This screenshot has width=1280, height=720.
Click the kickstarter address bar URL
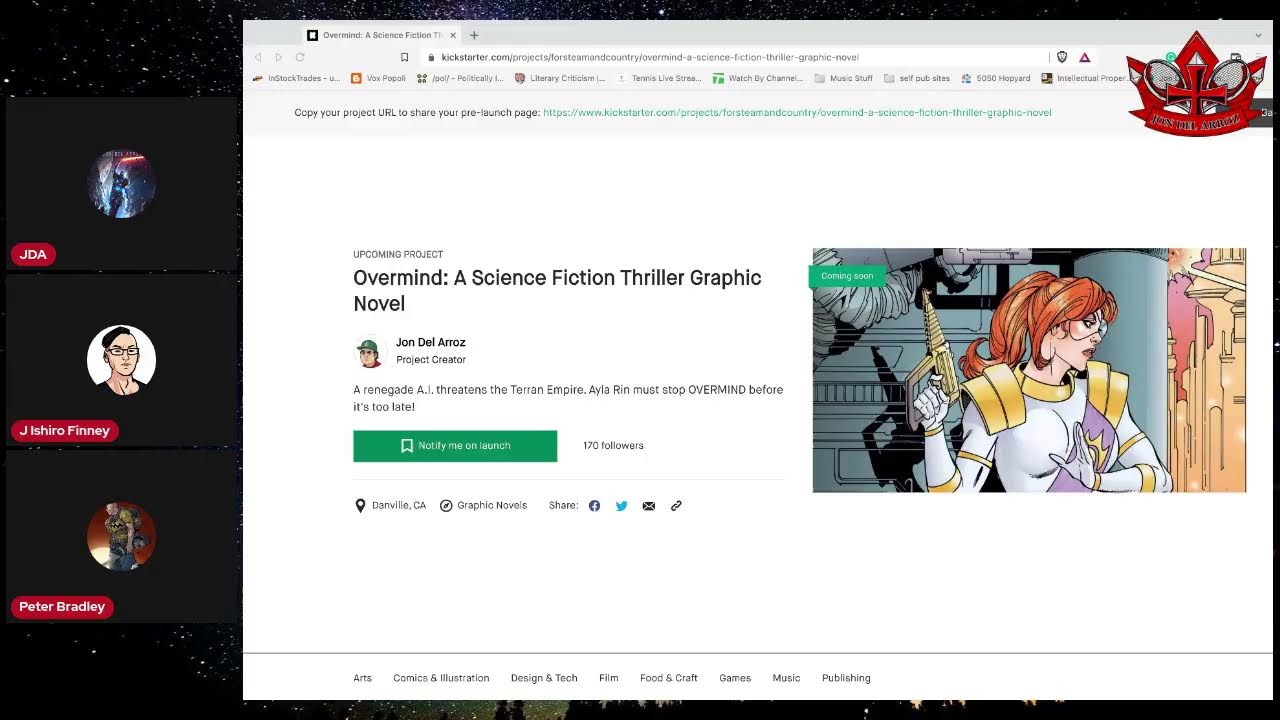click(650, 57)
